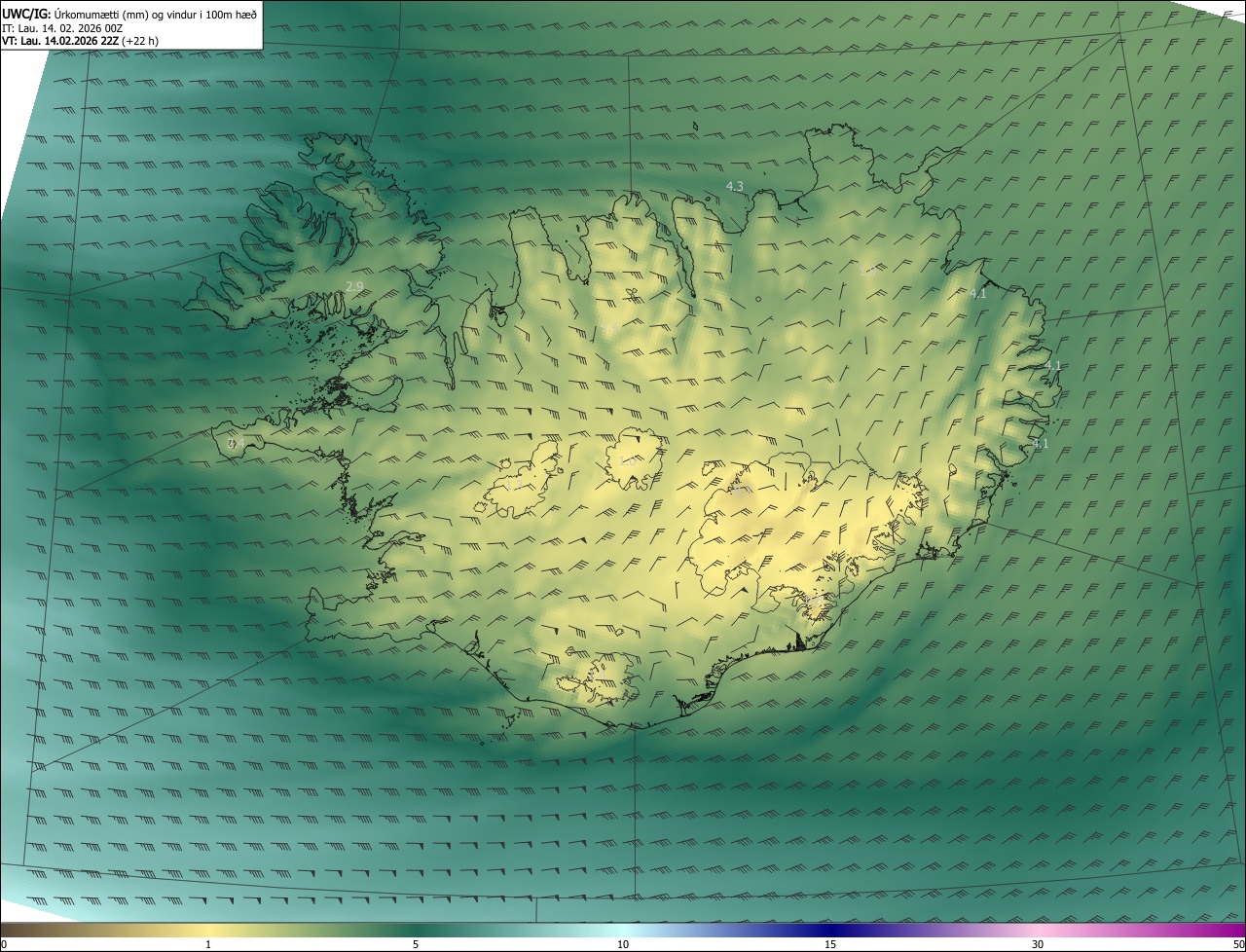Image resolution: width=1246 pixels, height=952 pixels.
Task: Click the map value label '4.3'
Action: click(x=735, y=186)
